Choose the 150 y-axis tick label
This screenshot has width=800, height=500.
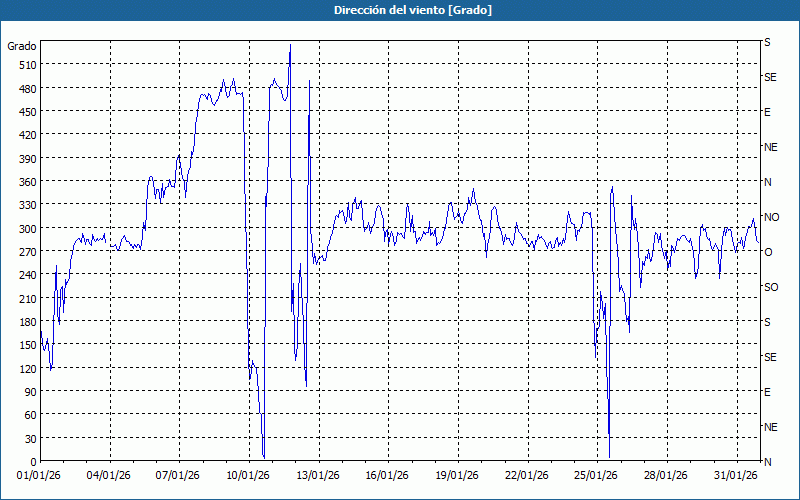[x=28, y=345]
